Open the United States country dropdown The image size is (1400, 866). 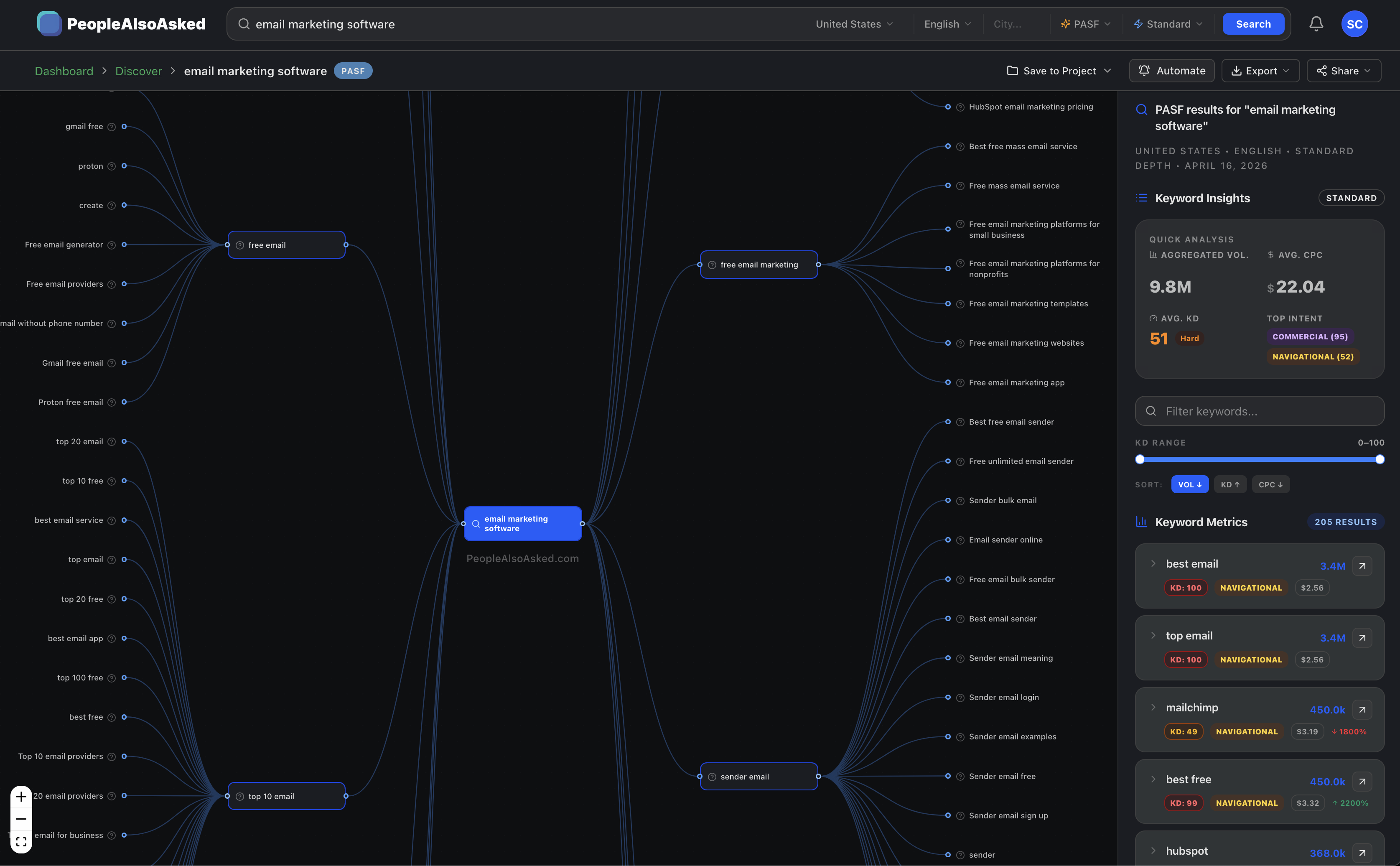coord(854,24)
